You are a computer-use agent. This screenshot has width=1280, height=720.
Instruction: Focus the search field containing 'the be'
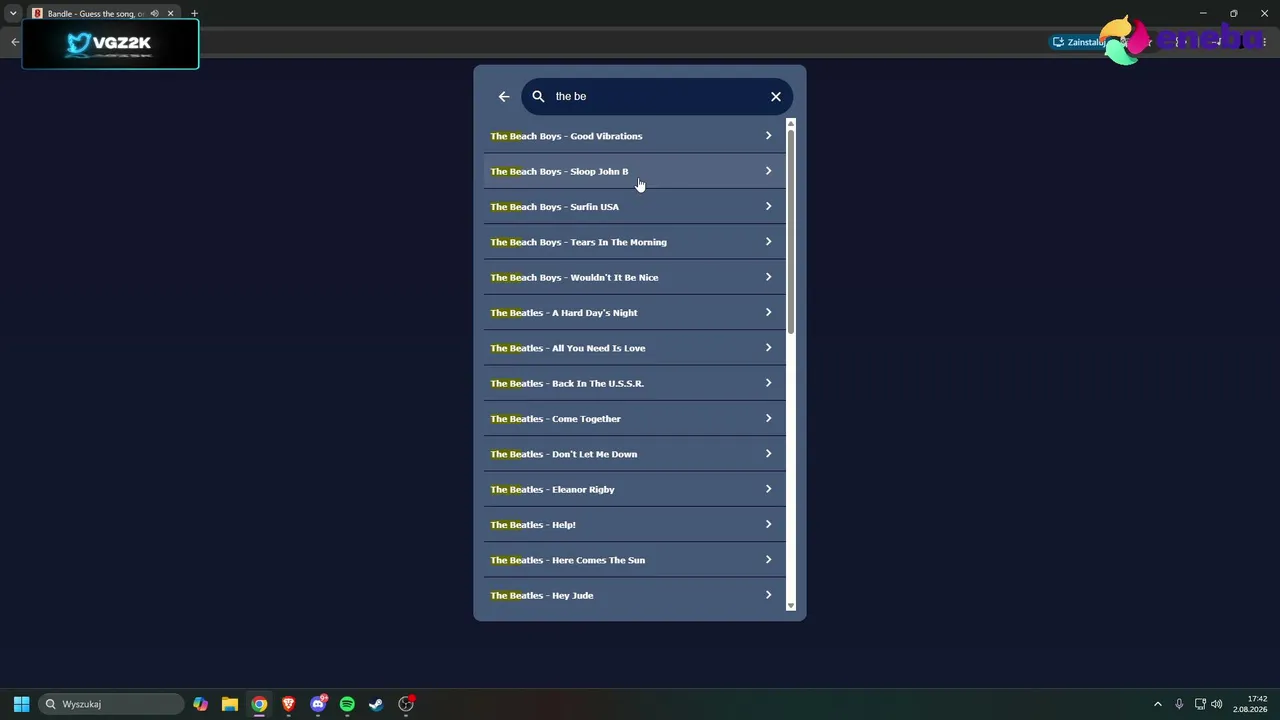(x=658, y=96)
